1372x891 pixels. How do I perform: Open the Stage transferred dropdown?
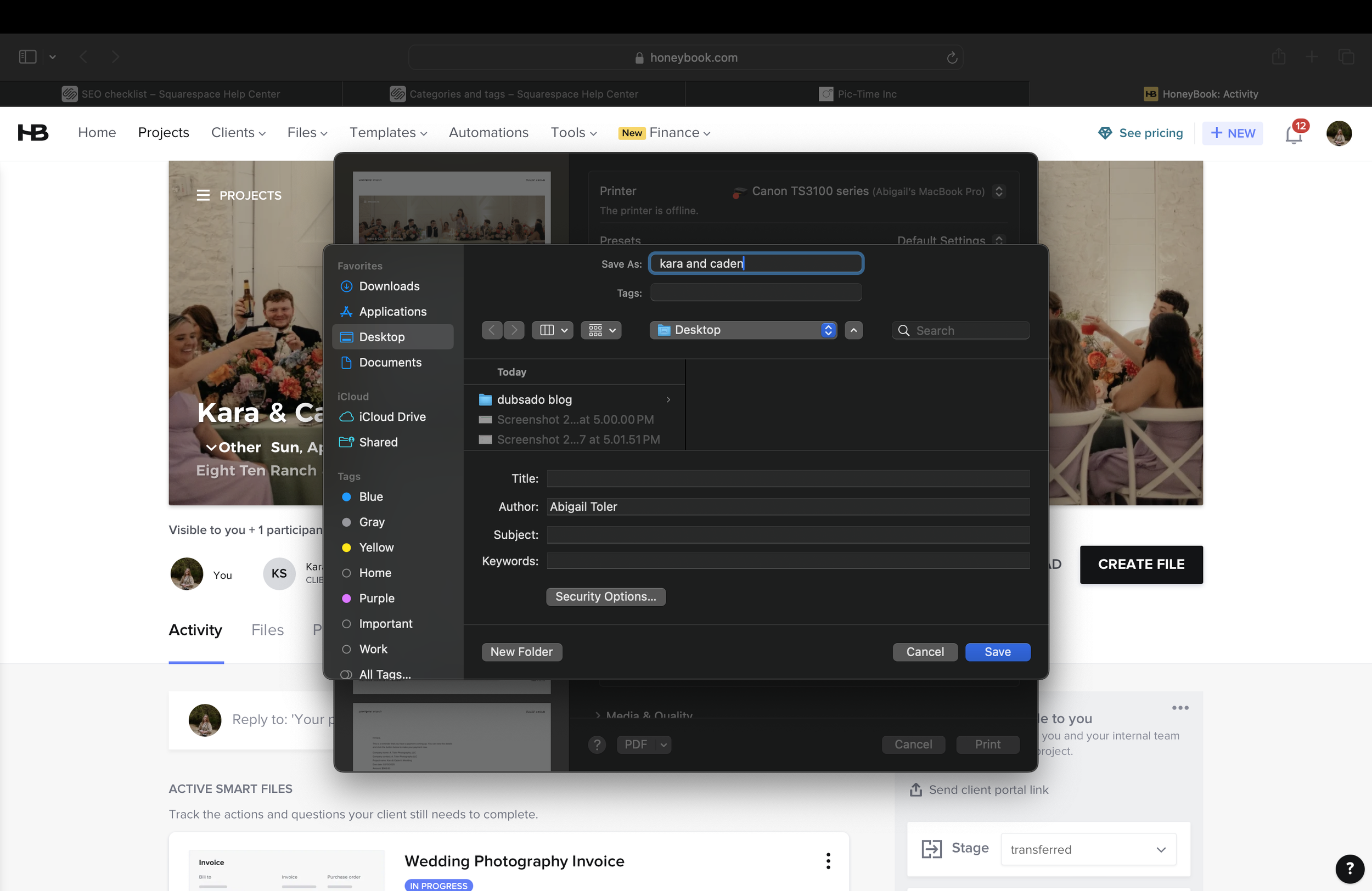click(1088, 849)
